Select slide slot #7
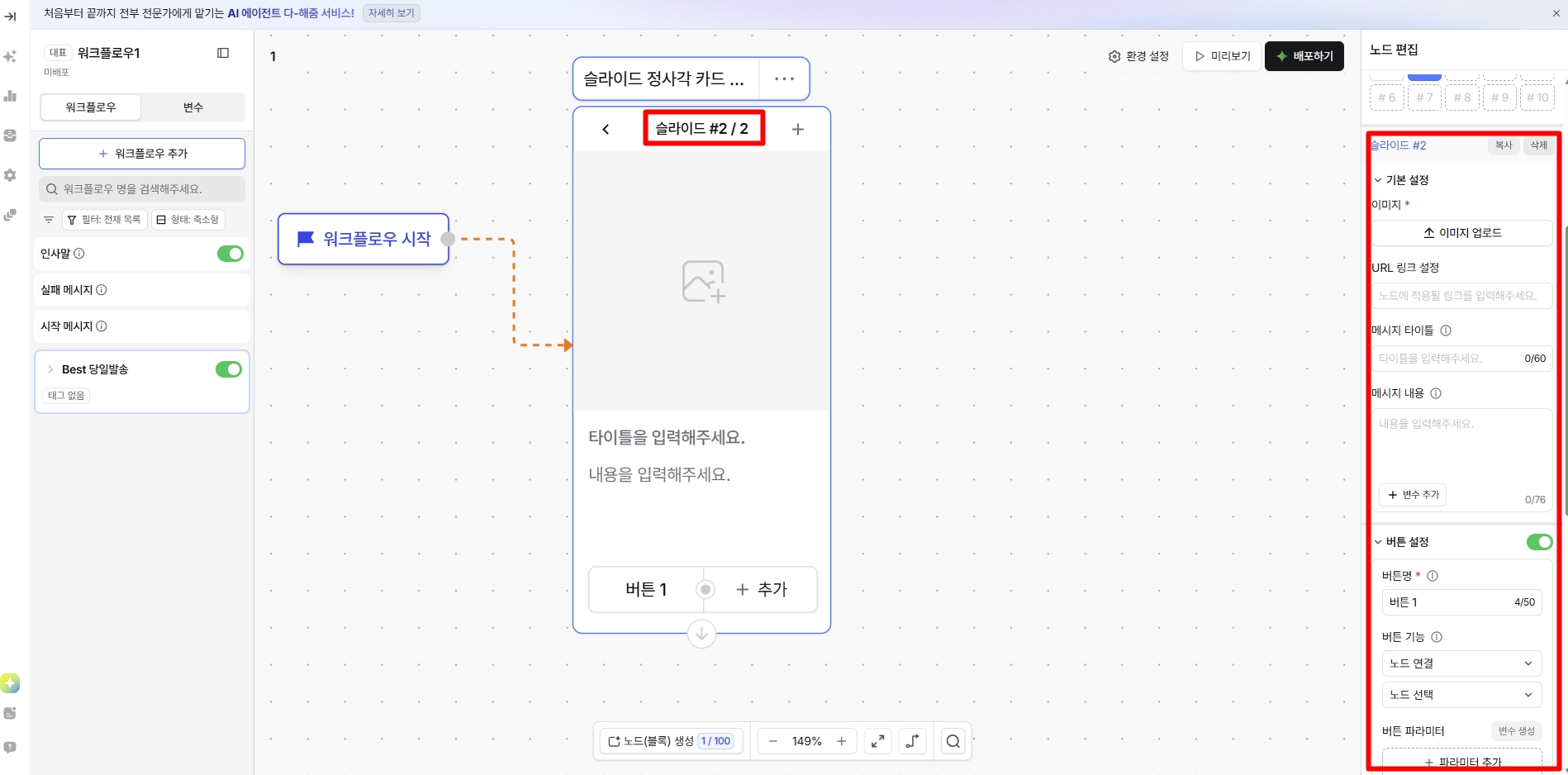This screenshot has height=775, width=1568. pyautogui.click(x=1424, y=97)
